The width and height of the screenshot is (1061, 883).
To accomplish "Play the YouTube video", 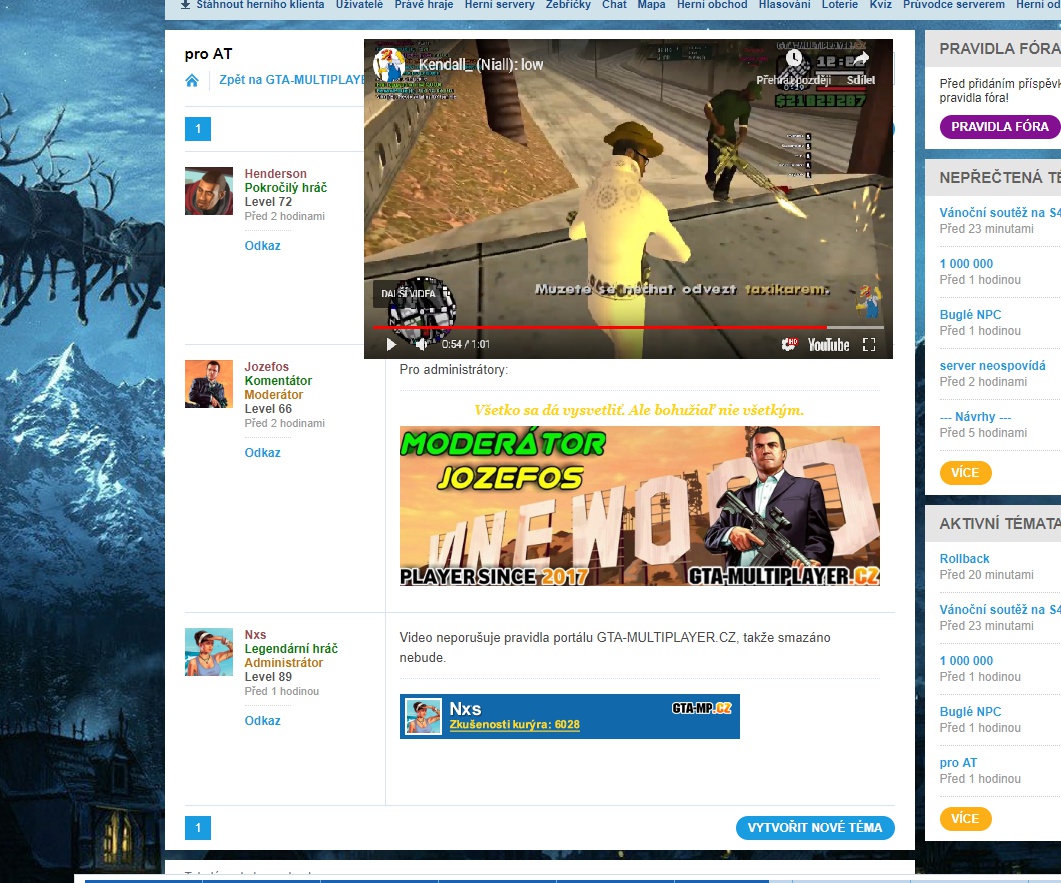I will click(x=390, y=344).
